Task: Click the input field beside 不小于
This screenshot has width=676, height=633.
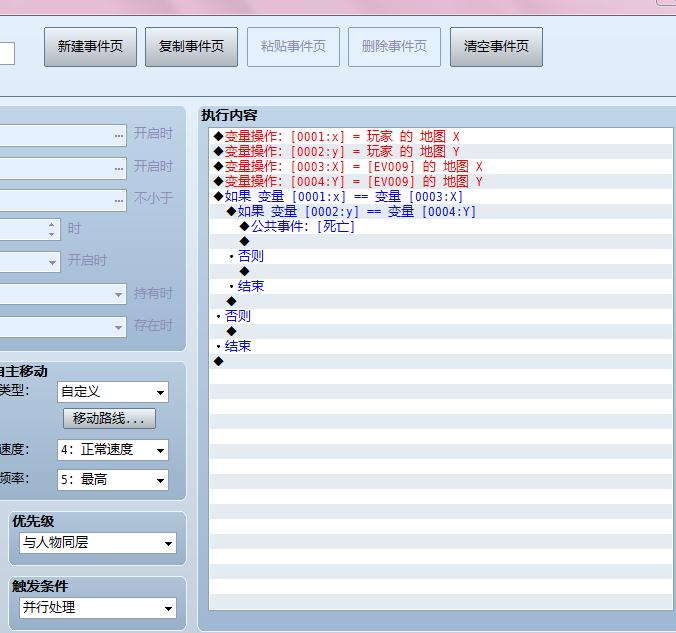Action: 63,201
